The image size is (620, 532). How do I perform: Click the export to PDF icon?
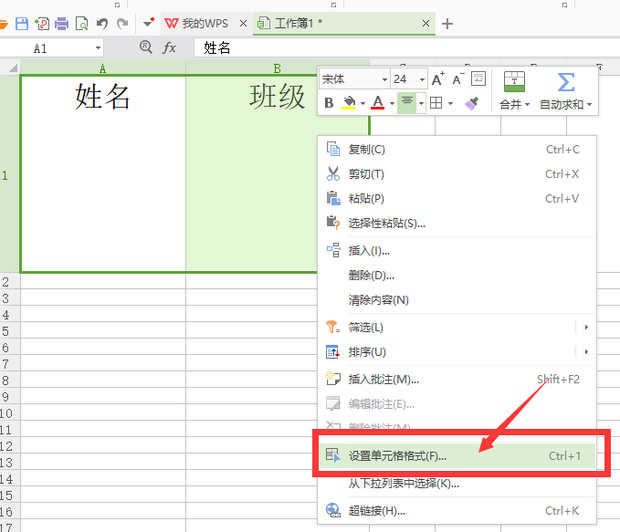(42, 24)
